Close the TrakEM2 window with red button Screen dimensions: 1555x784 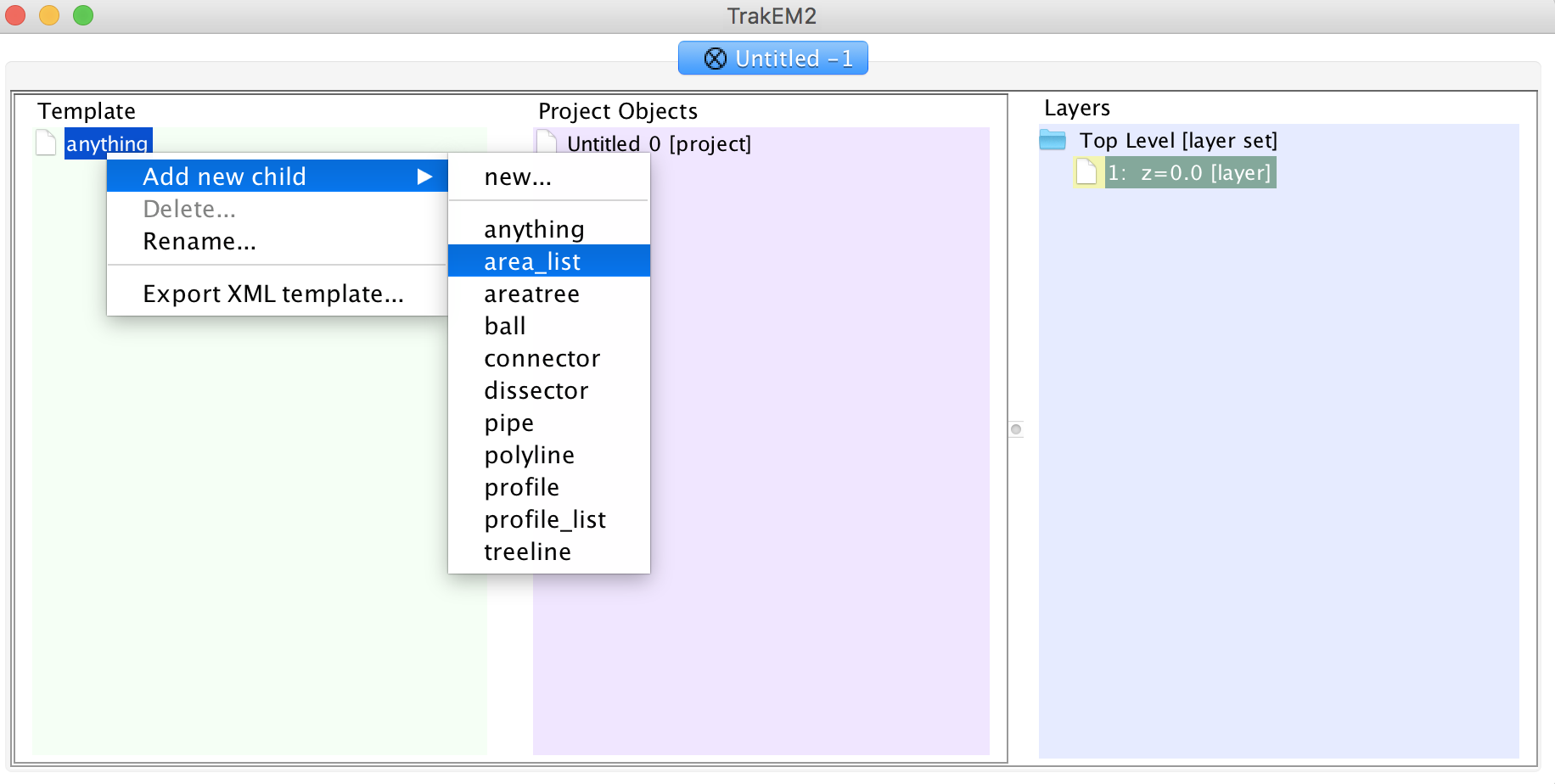click(15, 15)
